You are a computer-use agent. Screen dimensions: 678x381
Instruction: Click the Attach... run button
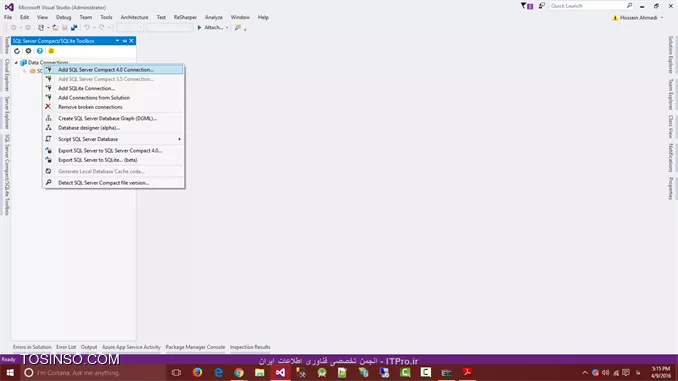[x=210, y=28]
